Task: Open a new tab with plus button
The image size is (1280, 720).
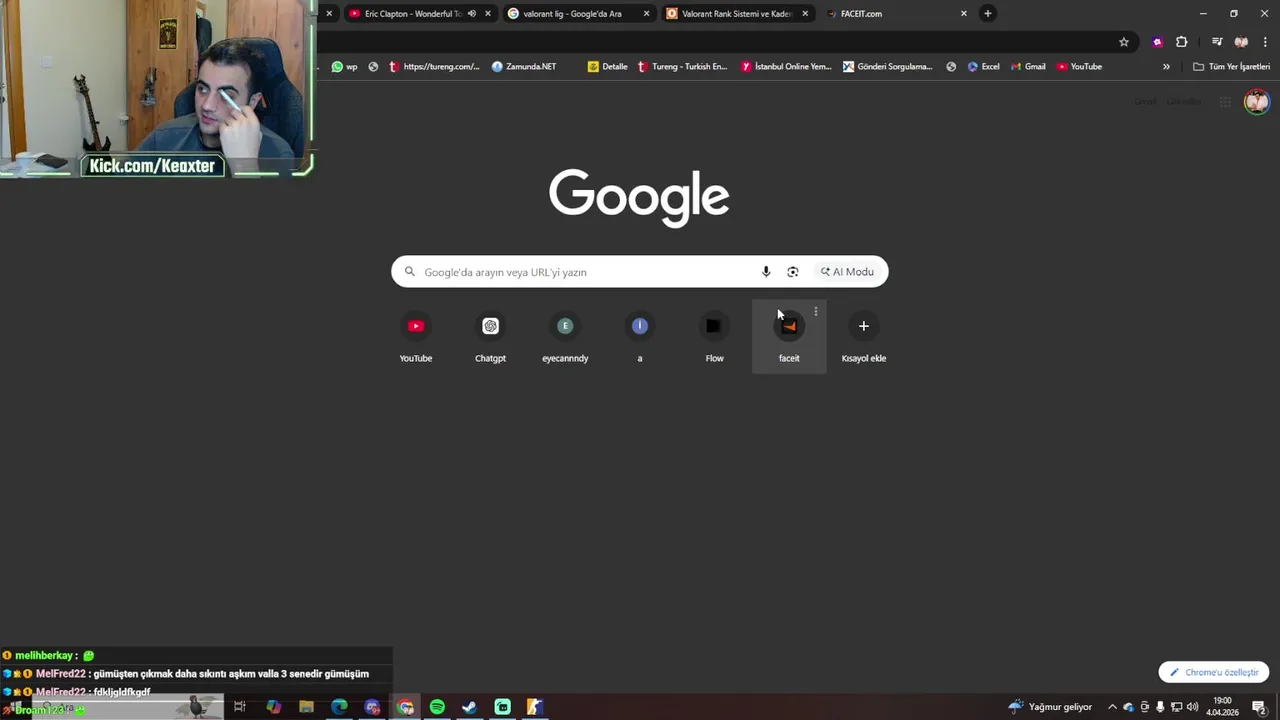Action: click(988, 14)
